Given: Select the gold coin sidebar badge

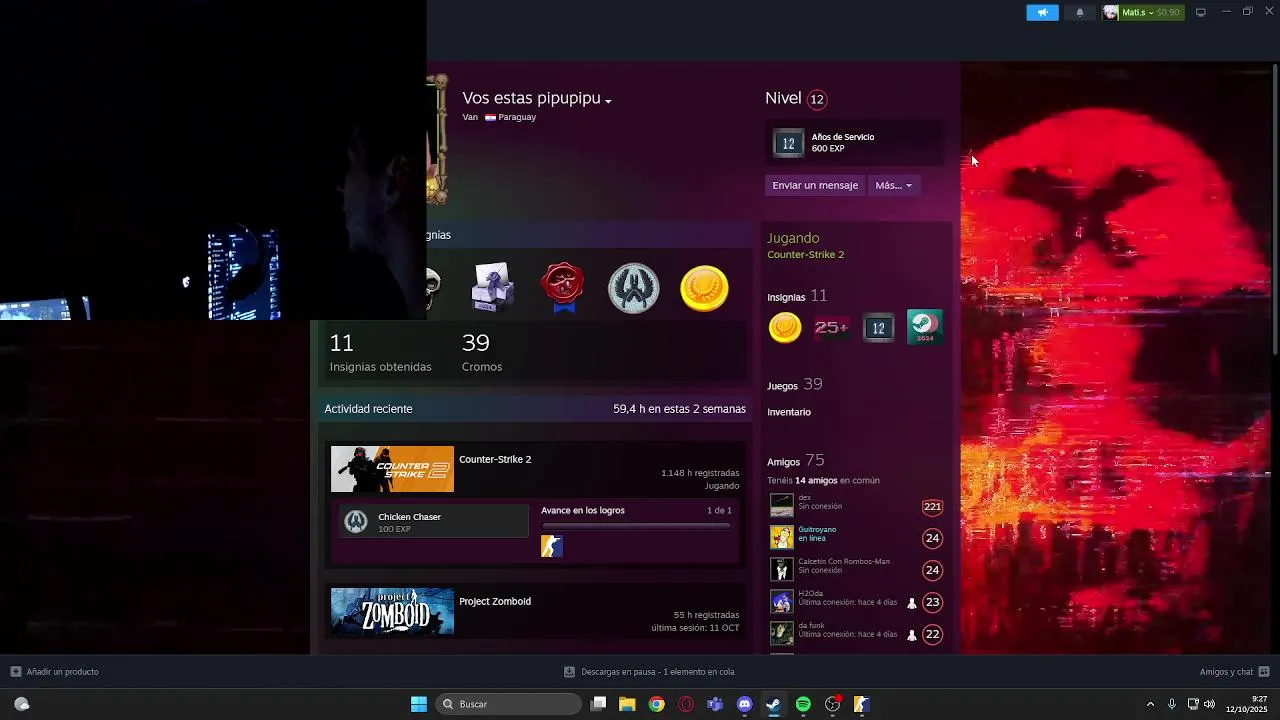Looking at the screenshot, I should tap(785, 327).
